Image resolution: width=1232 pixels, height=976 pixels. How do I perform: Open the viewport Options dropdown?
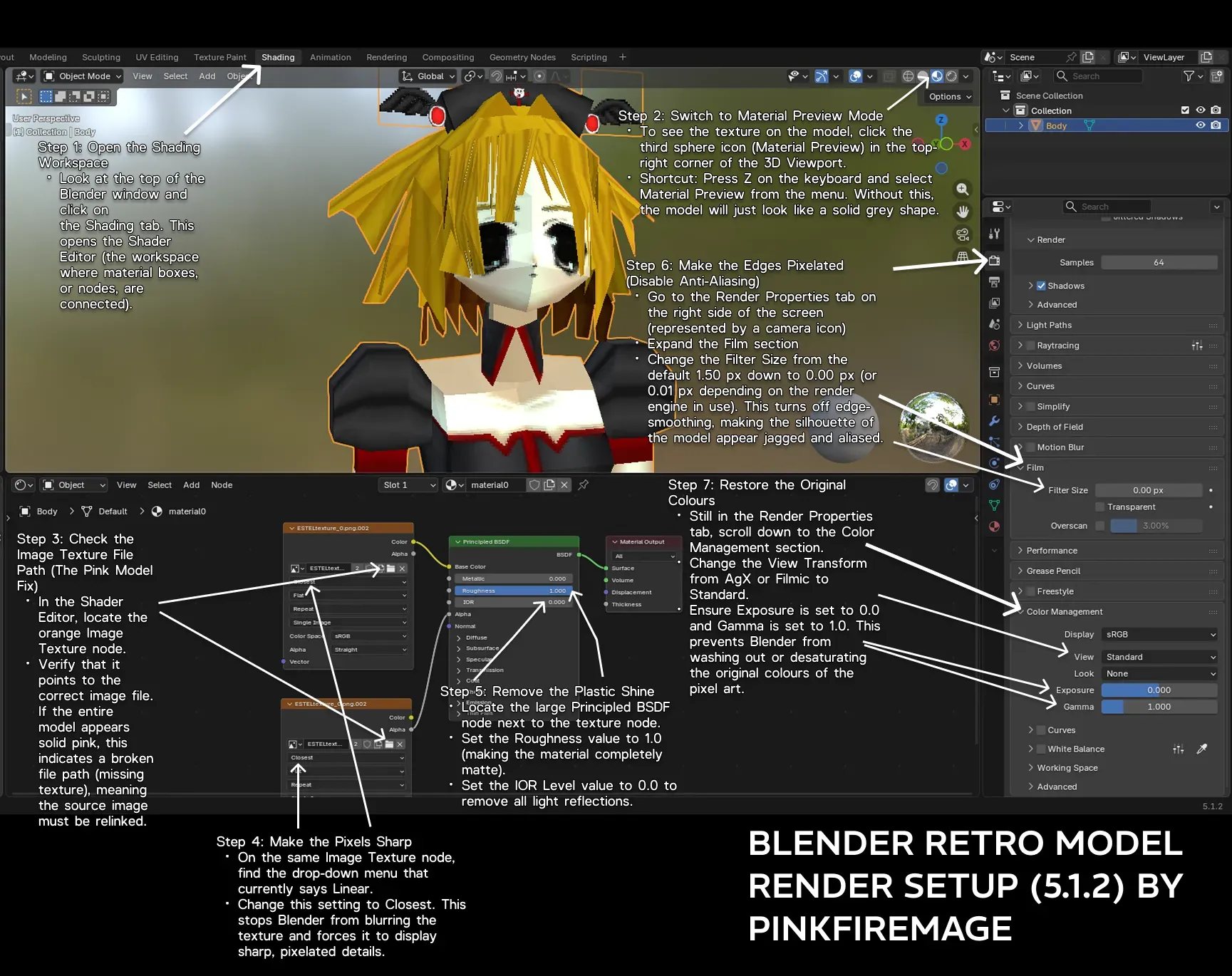click(950, 97)
